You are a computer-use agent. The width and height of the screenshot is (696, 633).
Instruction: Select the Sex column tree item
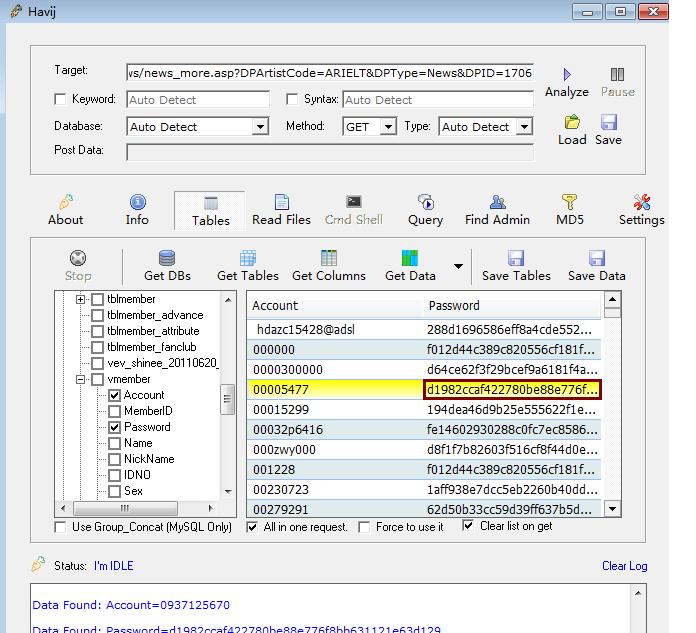(133, 491)
